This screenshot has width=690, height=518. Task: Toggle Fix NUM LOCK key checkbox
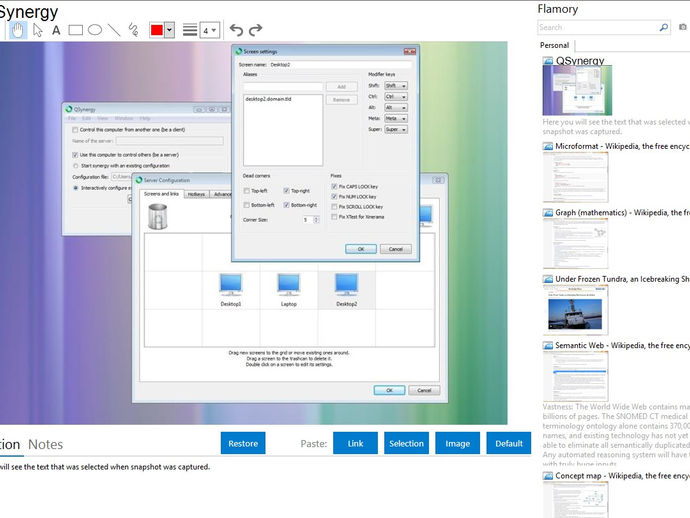pyautogui.click(x=334, y=197)
